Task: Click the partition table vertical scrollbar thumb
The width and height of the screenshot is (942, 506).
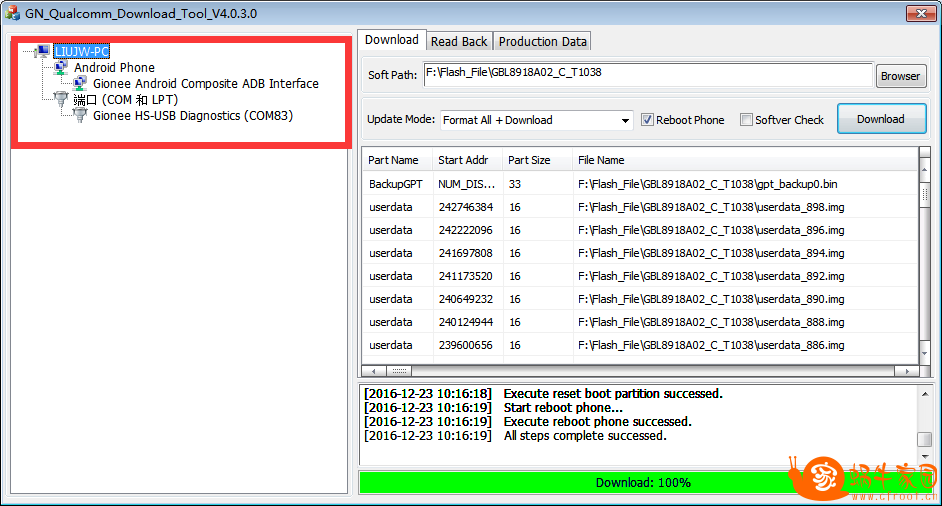Action: pos(925,194)
